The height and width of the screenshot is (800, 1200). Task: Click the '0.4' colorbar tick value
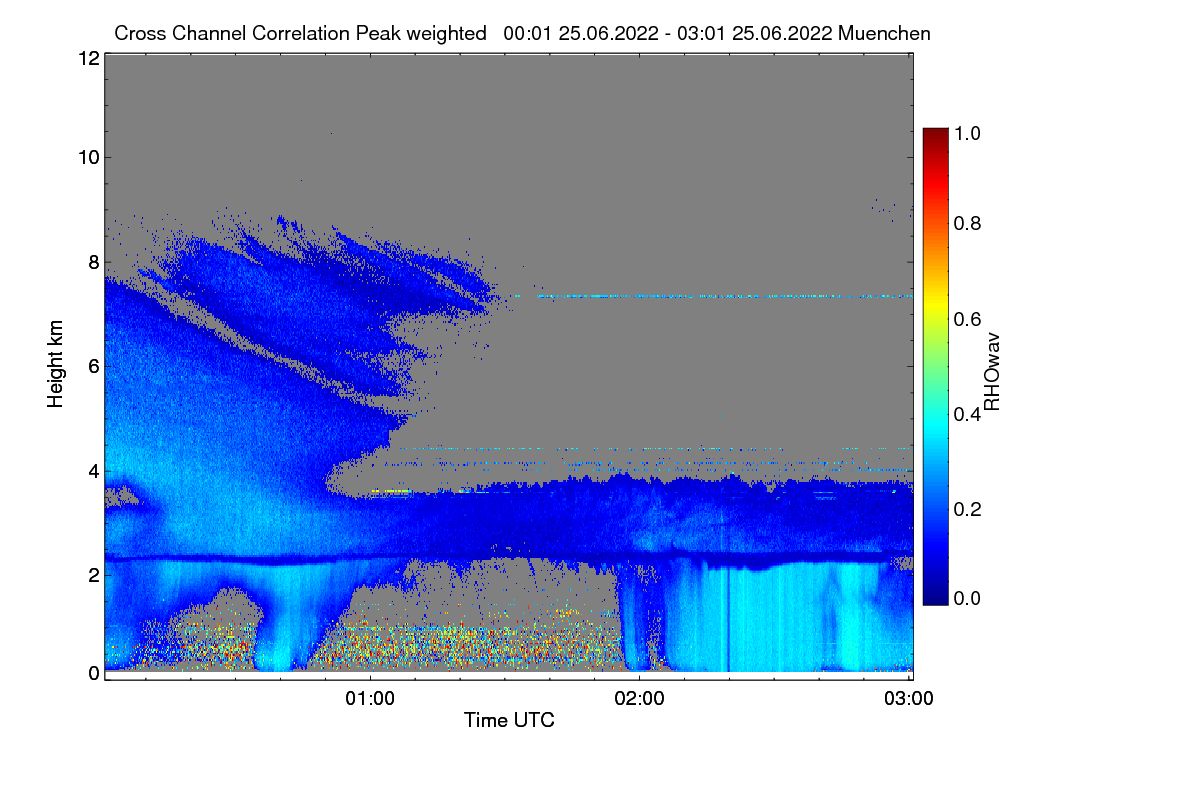point(968,413)
